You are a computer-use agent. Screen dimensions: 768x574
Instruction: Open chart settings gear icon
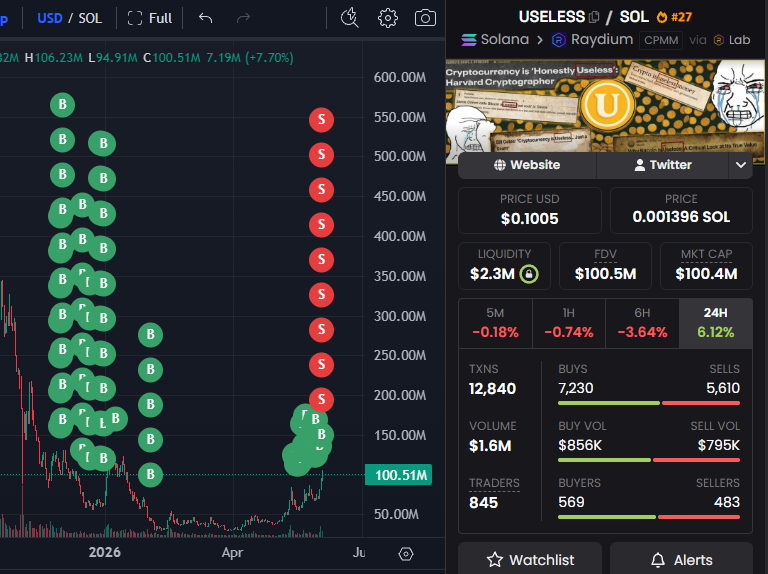click(x=387, y=18)
